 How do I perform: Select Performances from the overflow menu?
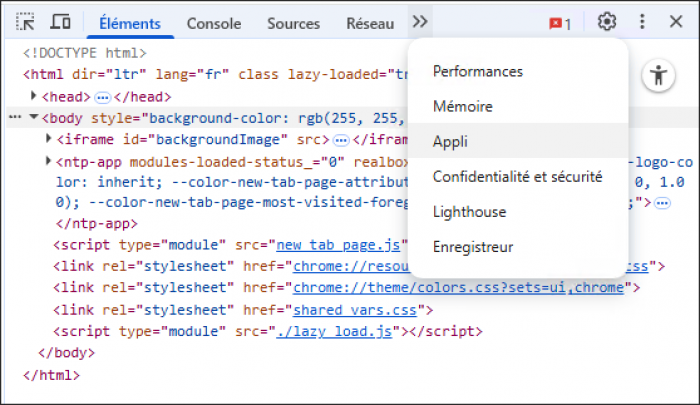[x=477, y=72]
